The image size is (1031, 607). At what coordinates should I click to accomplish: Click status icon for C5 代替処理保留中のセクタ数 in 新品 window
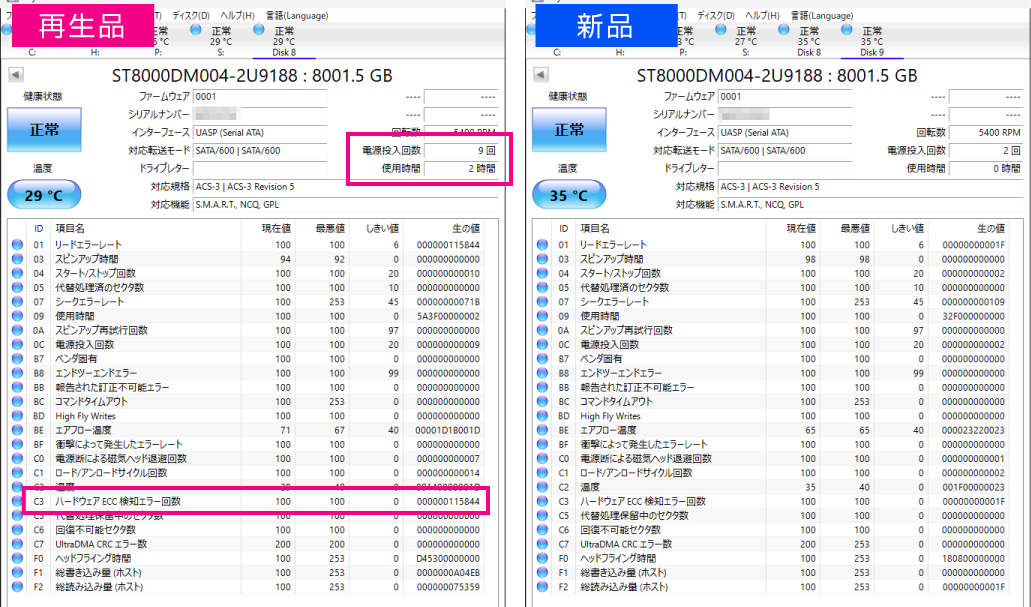tap(542, 516)
